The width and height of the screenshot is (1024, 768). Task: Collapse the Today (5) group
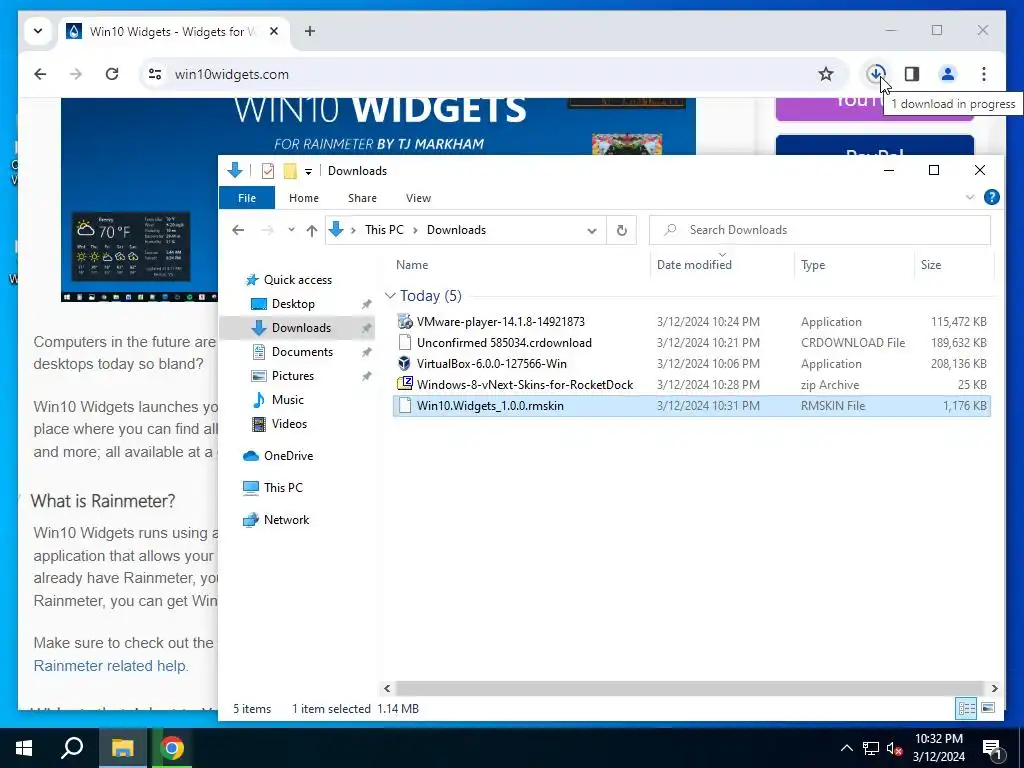point(391,296)
